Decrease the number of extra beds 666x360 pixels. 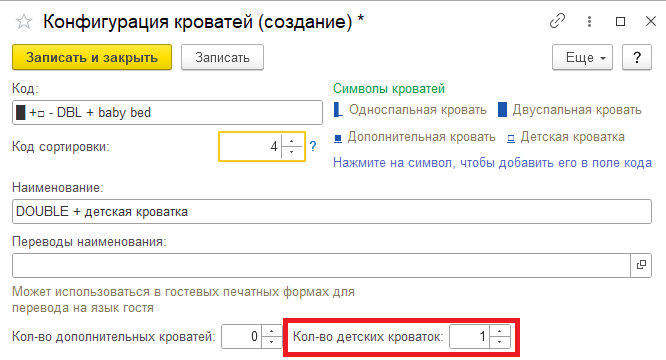coord(272,342)
